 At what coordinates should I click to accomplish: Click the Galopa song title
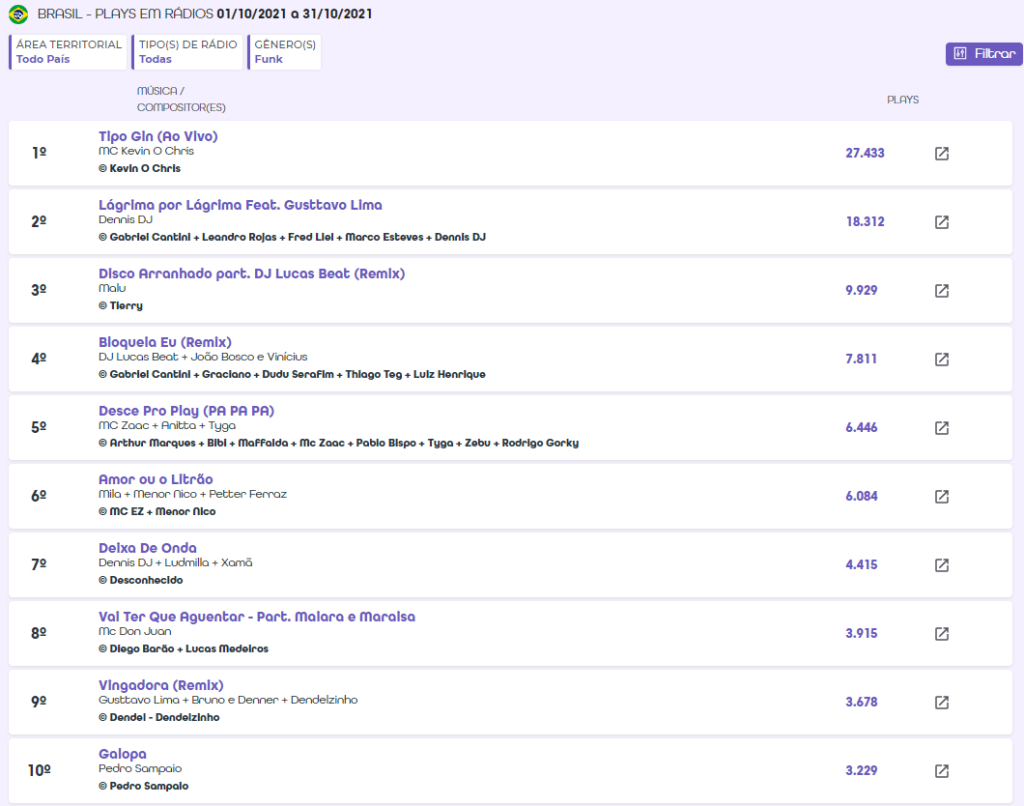122,754
